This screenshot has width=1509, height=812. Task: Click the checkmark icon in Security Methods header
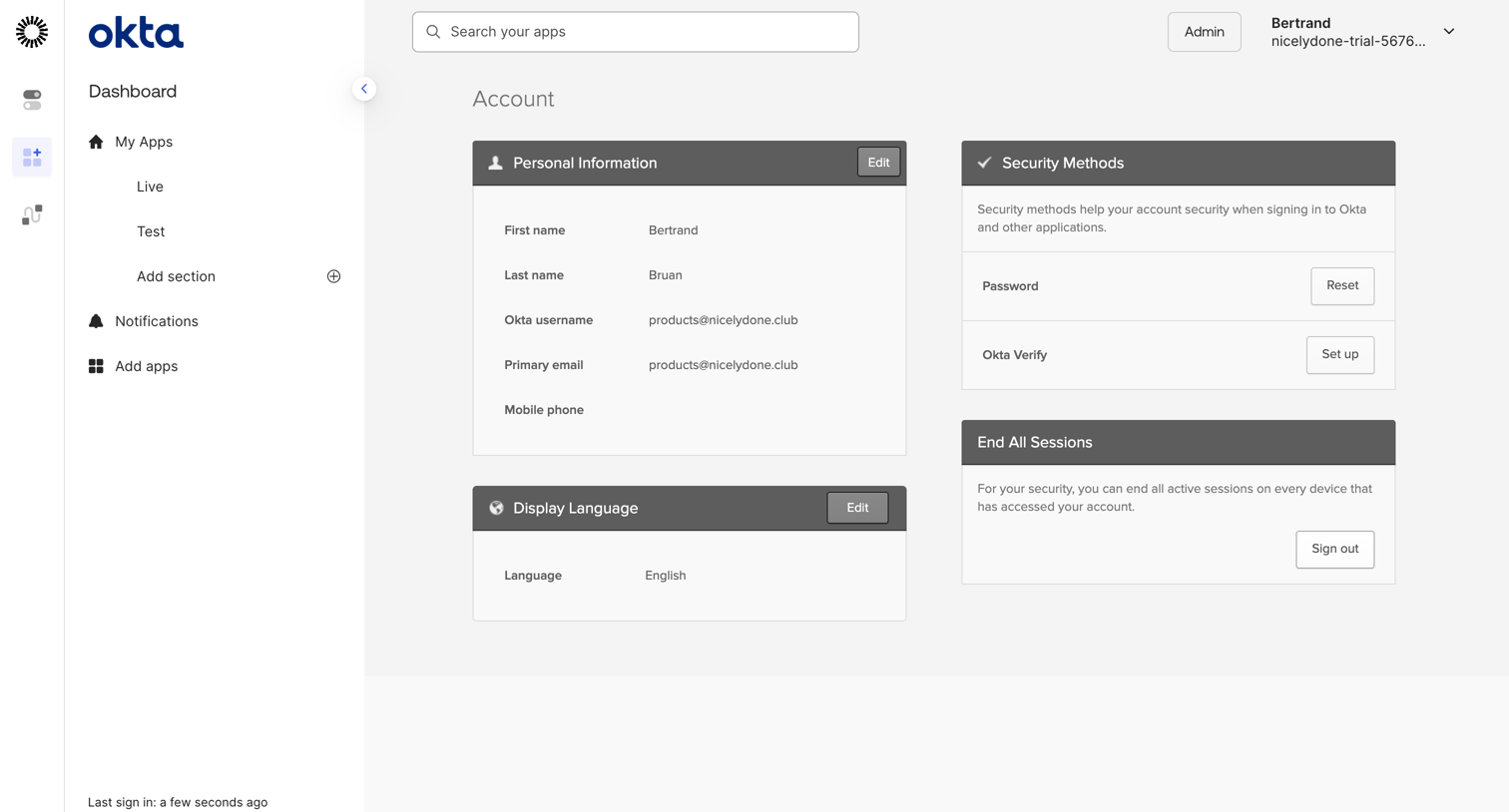tap(984, 163)
